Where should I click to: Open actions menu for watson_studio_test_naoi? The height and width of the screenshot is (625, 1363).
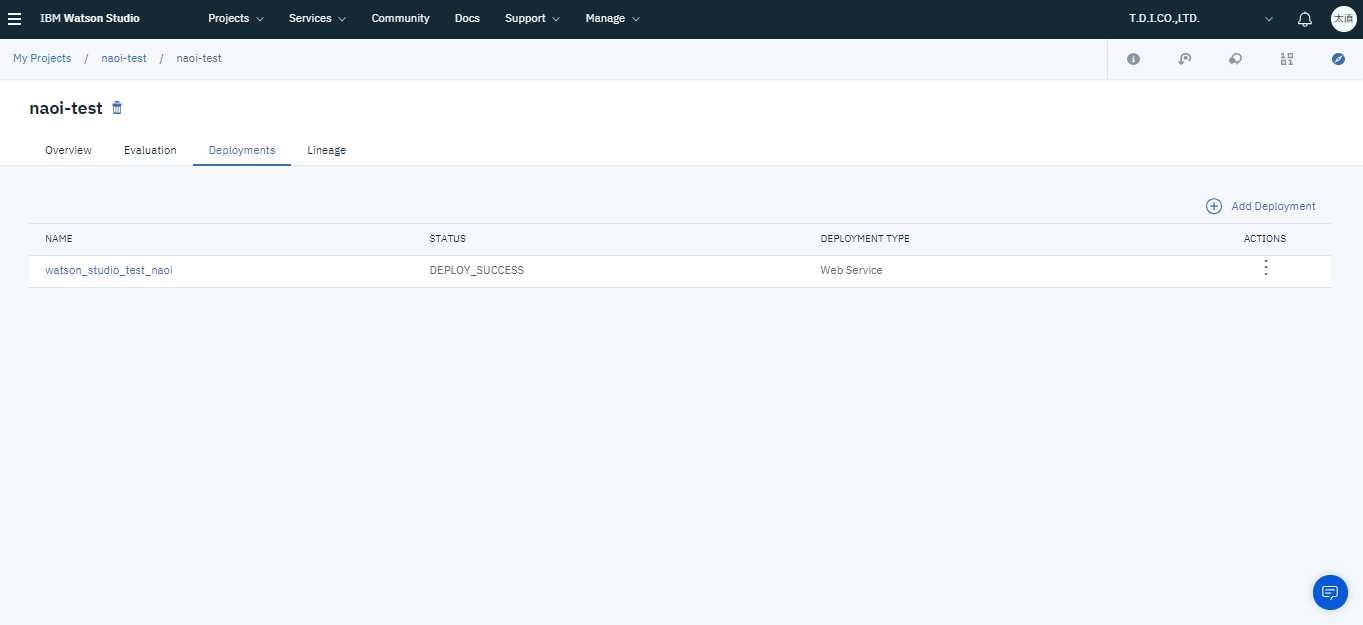(1265, 268)
